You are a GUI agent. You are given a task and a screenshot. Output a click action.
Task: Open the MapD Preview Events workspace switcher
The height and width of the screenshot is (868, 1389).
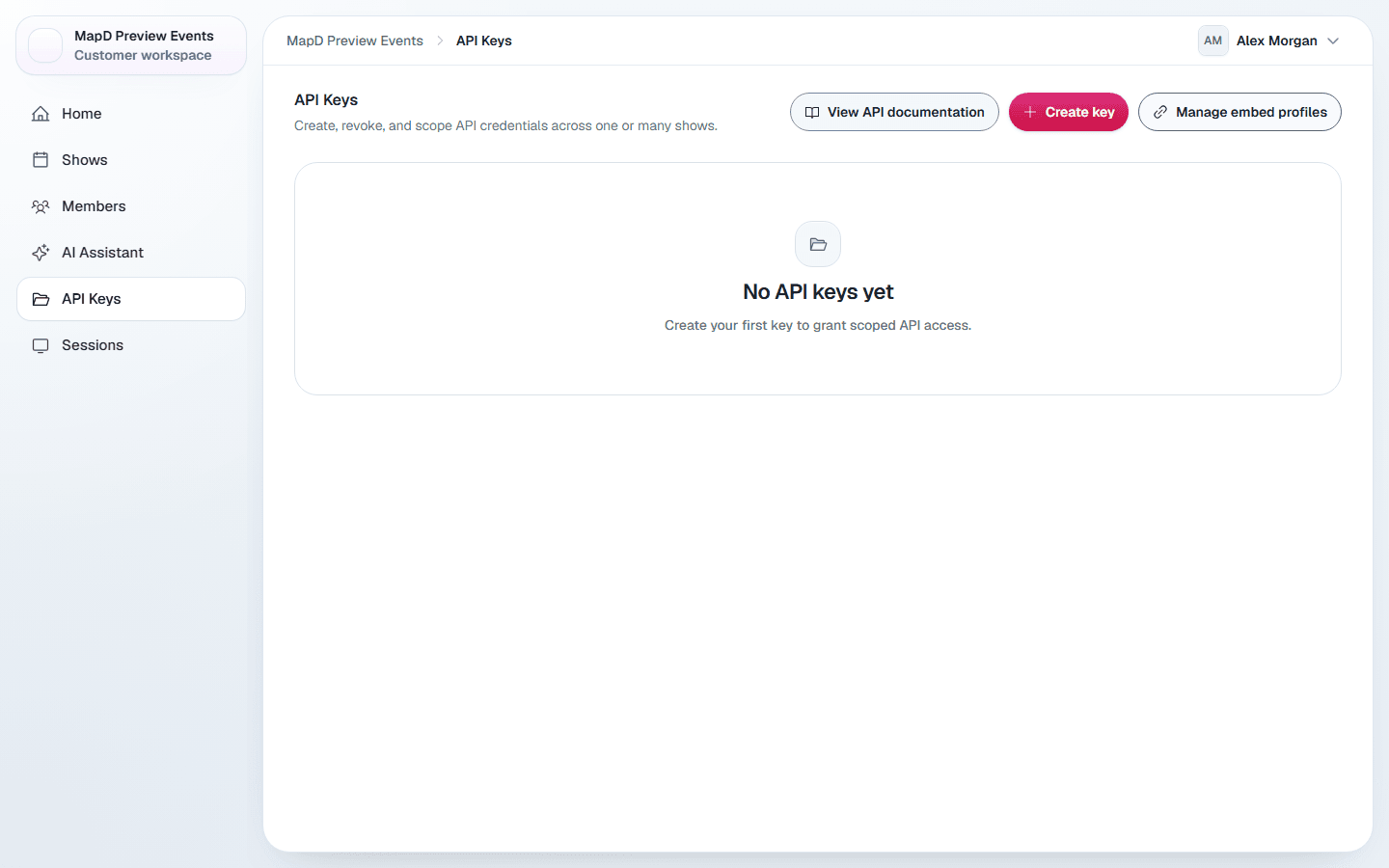pyautogui.click(x=131, y=45)
